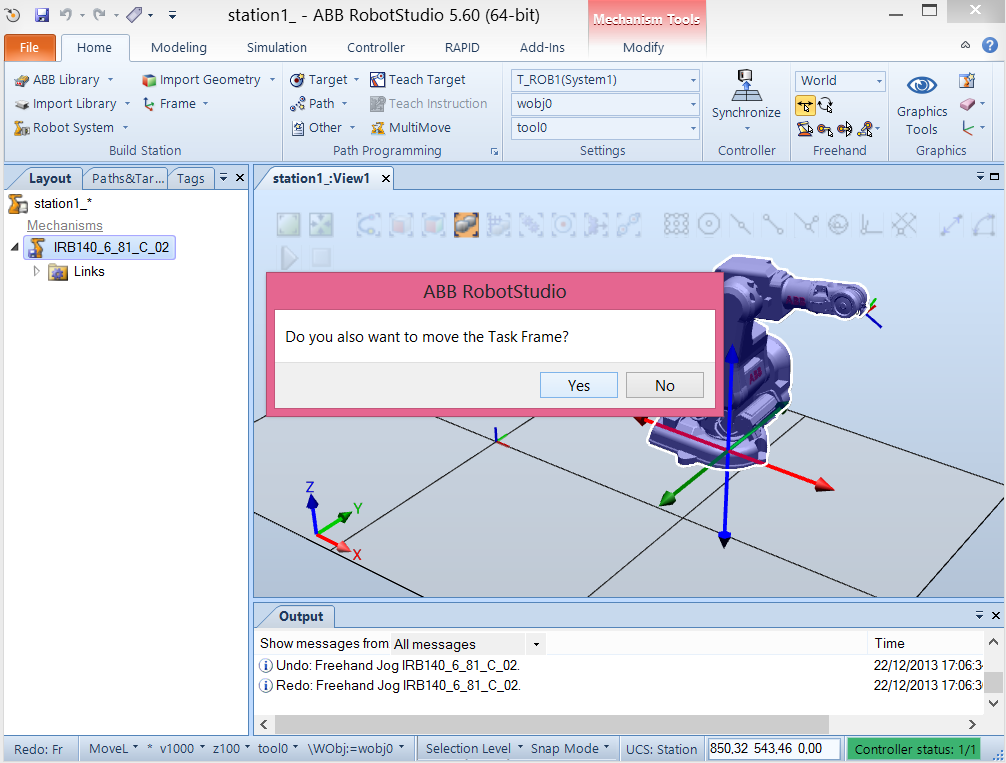Click the Path tool
Viewport: 1006px width, 763px height.
click(x=318, y=103)
